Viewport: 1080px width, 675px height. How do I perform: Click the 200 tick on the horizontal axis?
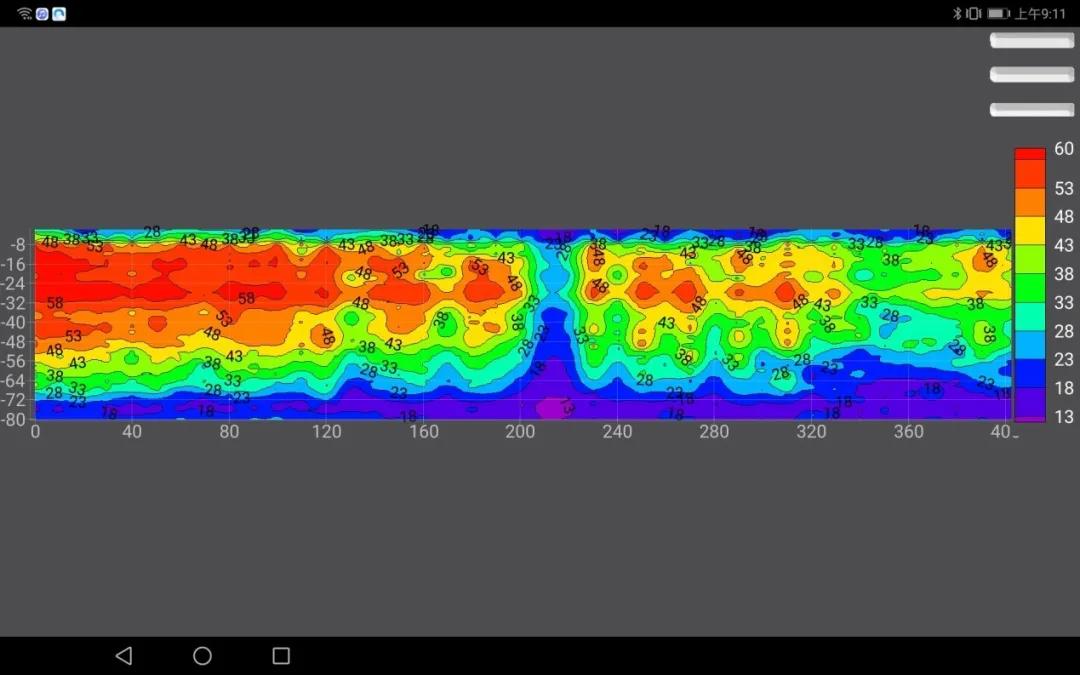click(520, 432)
